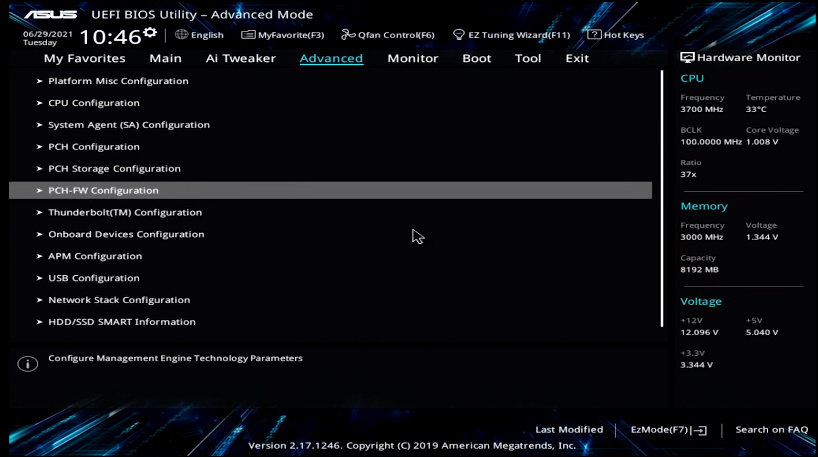Select the My Favorites tab
The height and width of the screenshot is (457, 818).
[x=84, y=58]
